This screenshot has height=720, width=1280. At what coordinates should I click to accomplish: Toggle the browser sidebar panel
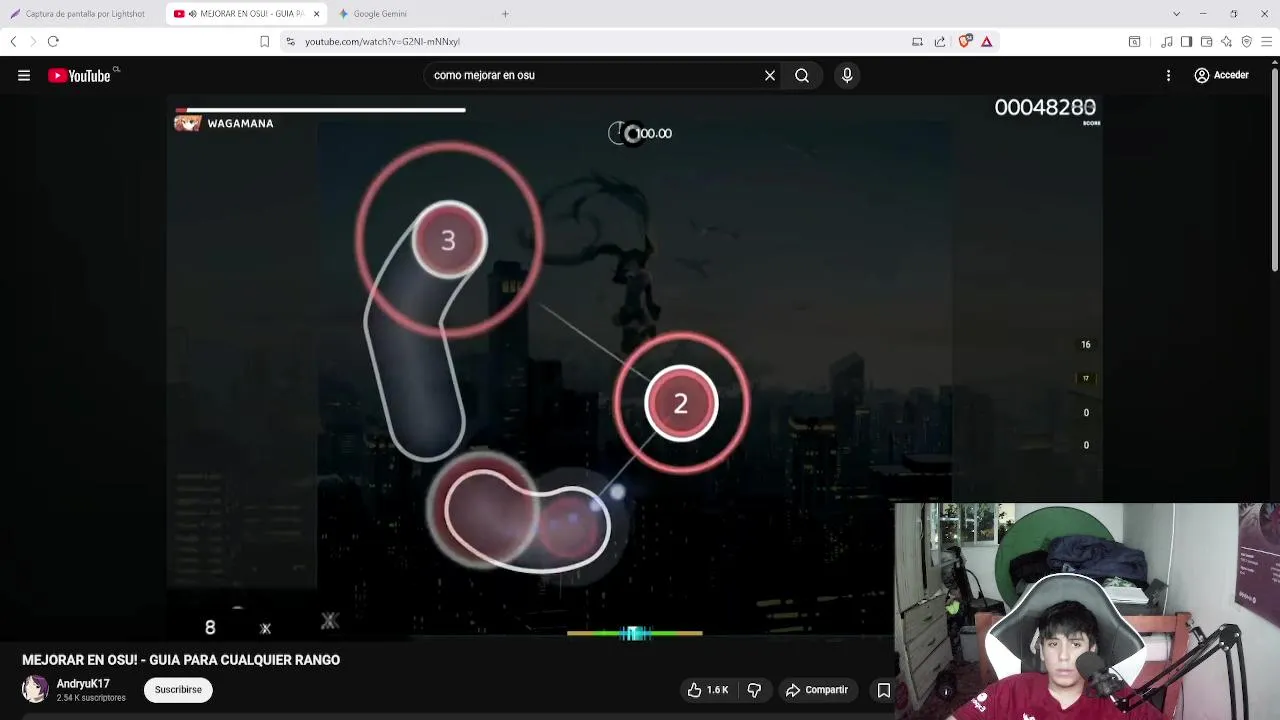[1186, 41]
